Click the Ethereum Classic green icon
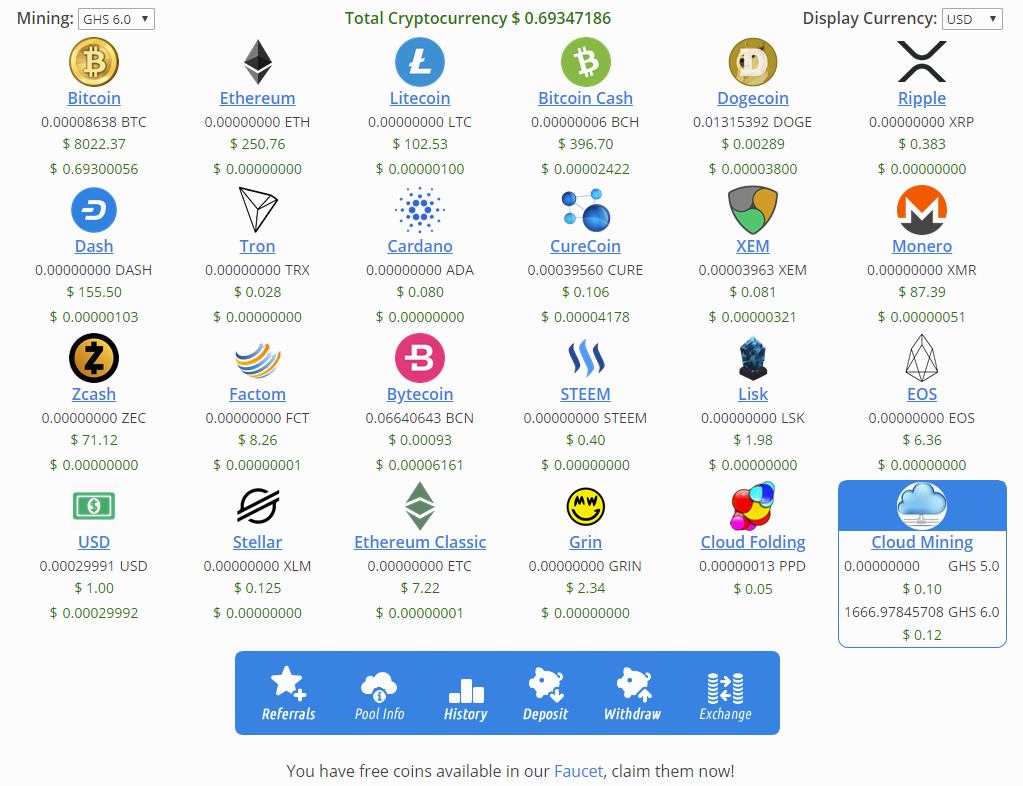The height and width of the screenshot is (786, 1023). click(x=420, y=506)
